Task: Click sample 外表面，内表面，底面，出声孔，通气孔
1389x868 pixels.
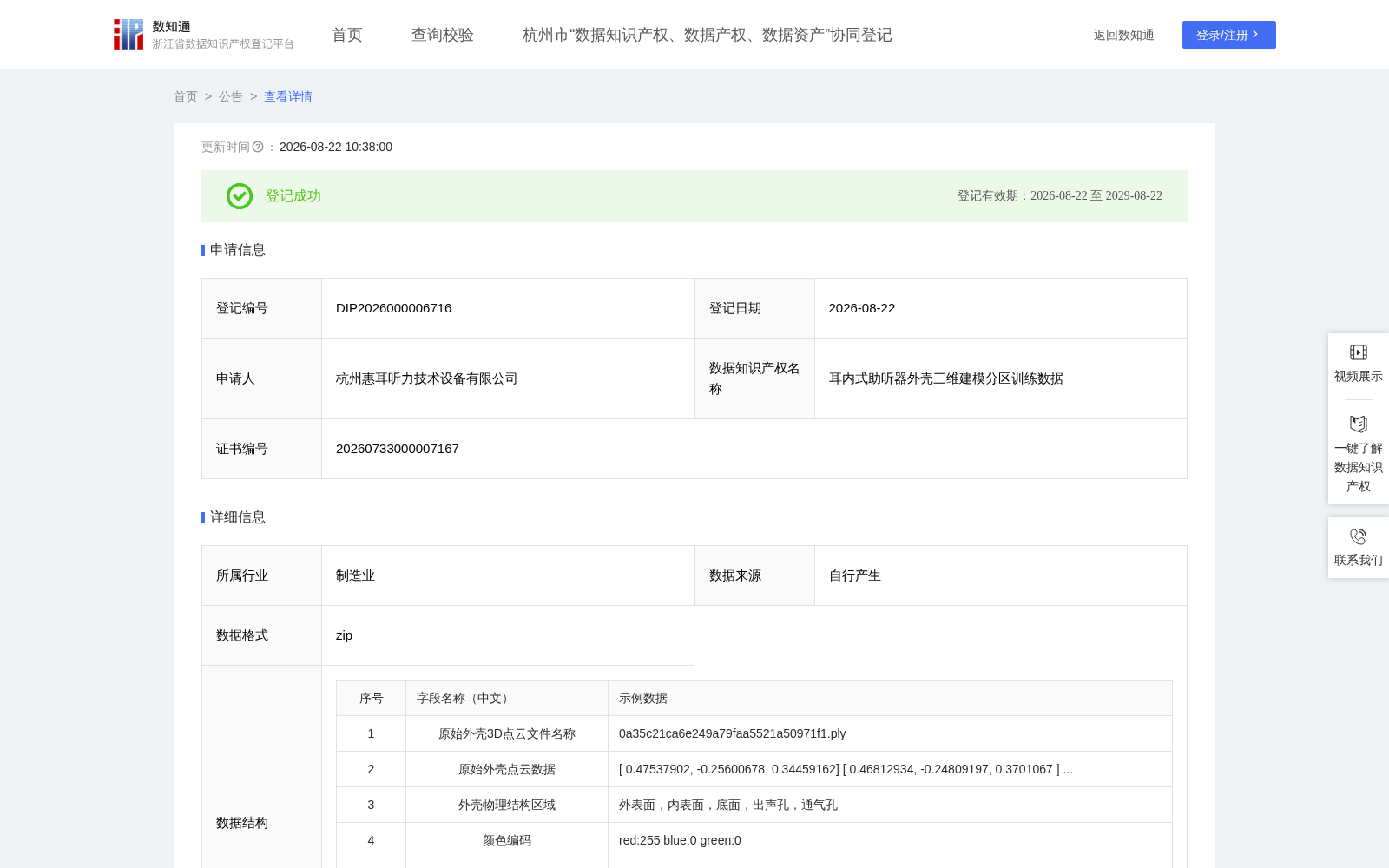Action: [728, 806]
